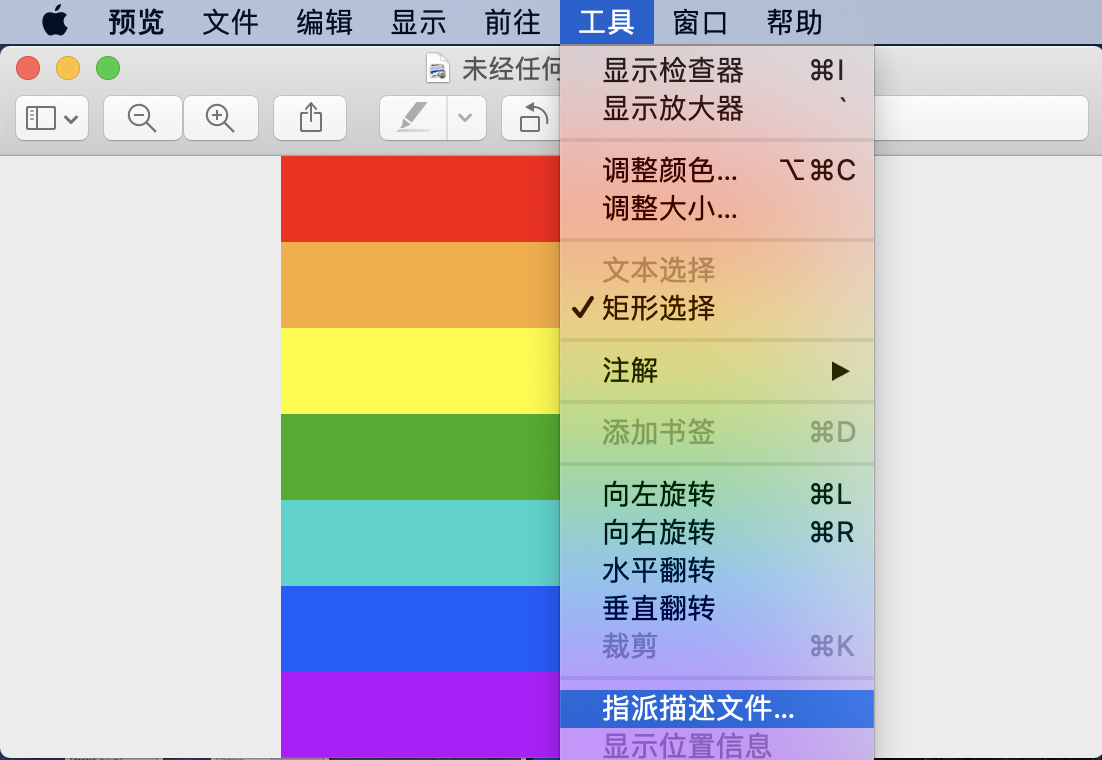Choose 显示检查器 from the menu
1102x760 pixels.
[673, 71]
